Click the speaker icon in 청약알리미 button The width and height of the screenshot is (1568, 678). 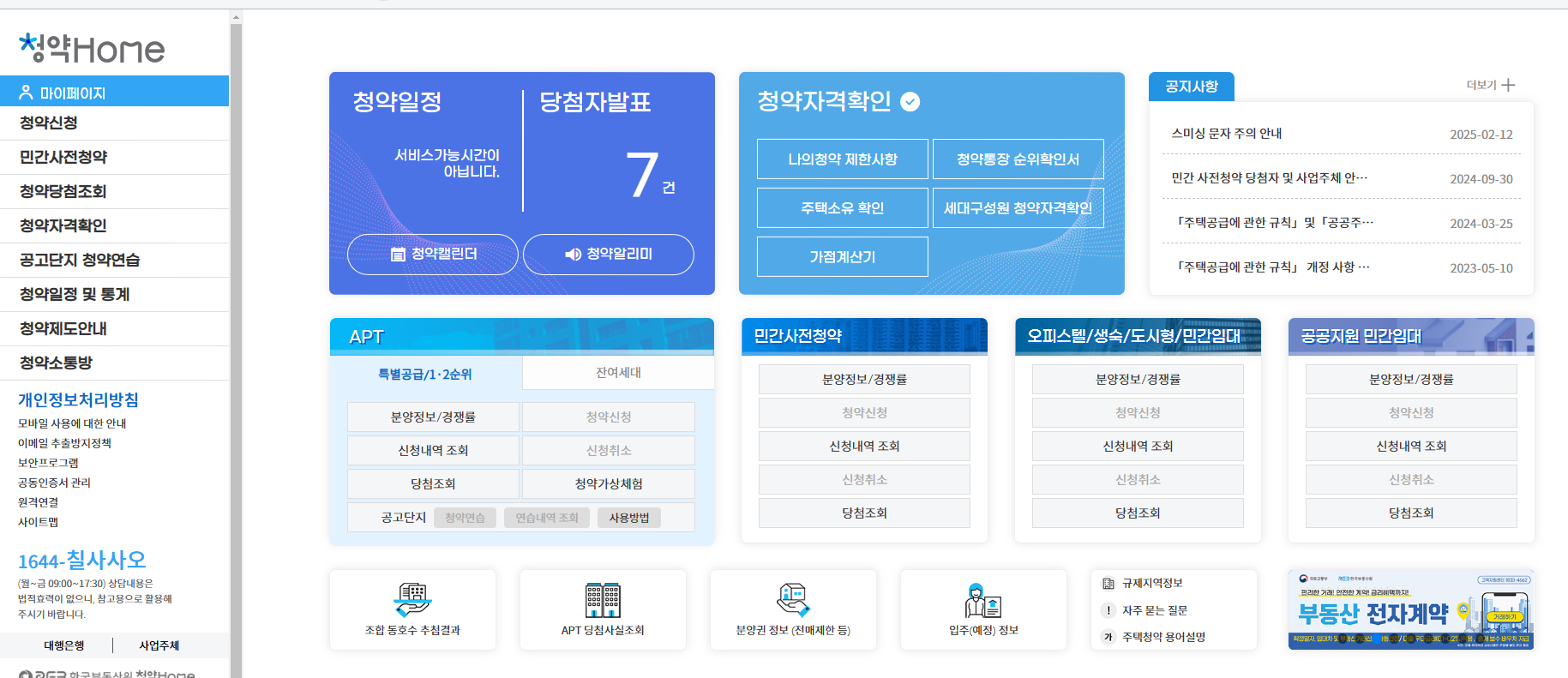pos(573,255)
